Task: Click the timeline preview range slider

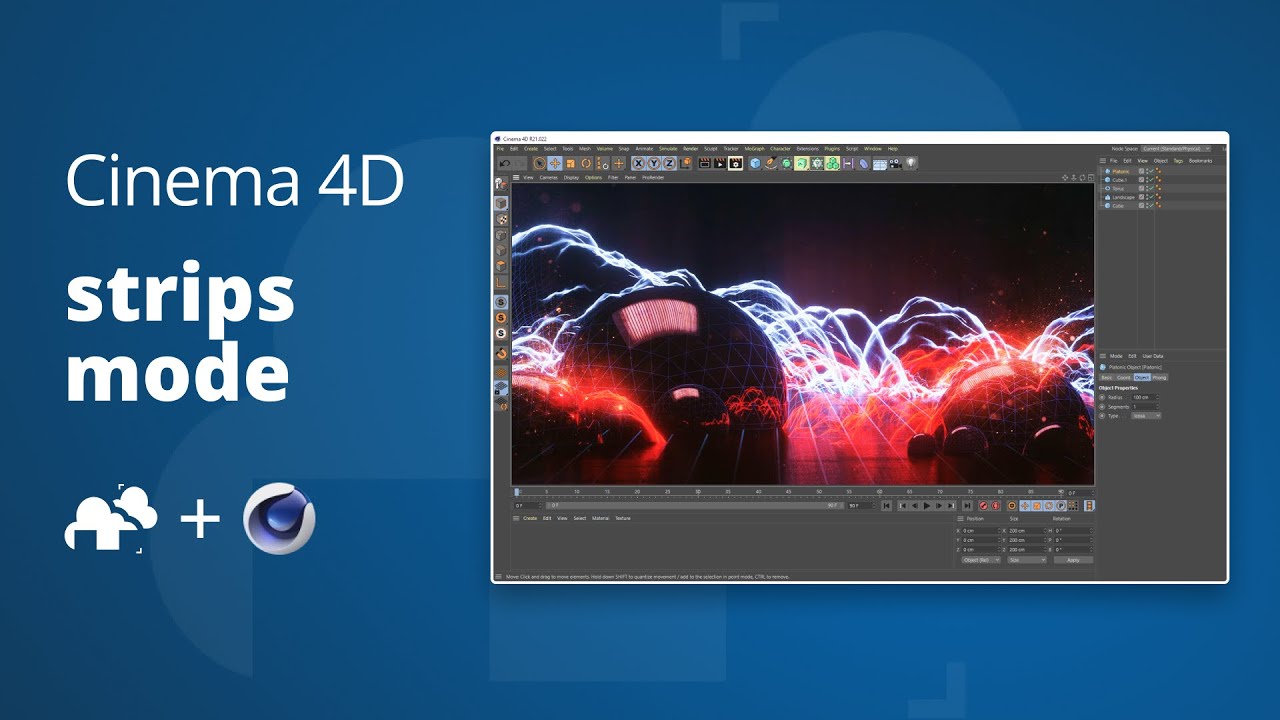Action: coord(695,506)
